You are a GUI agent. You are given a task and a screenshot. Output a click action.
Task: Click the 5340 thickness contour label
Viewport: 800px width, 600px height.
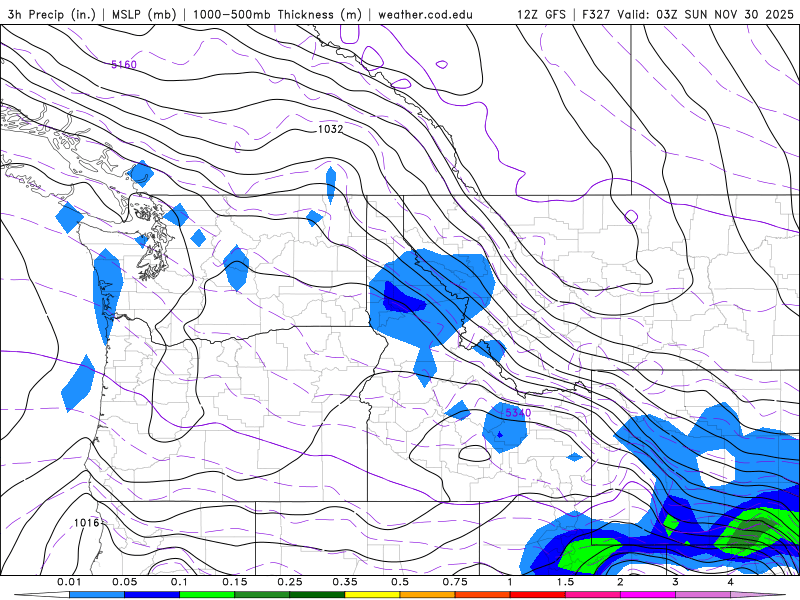point(518,412)
